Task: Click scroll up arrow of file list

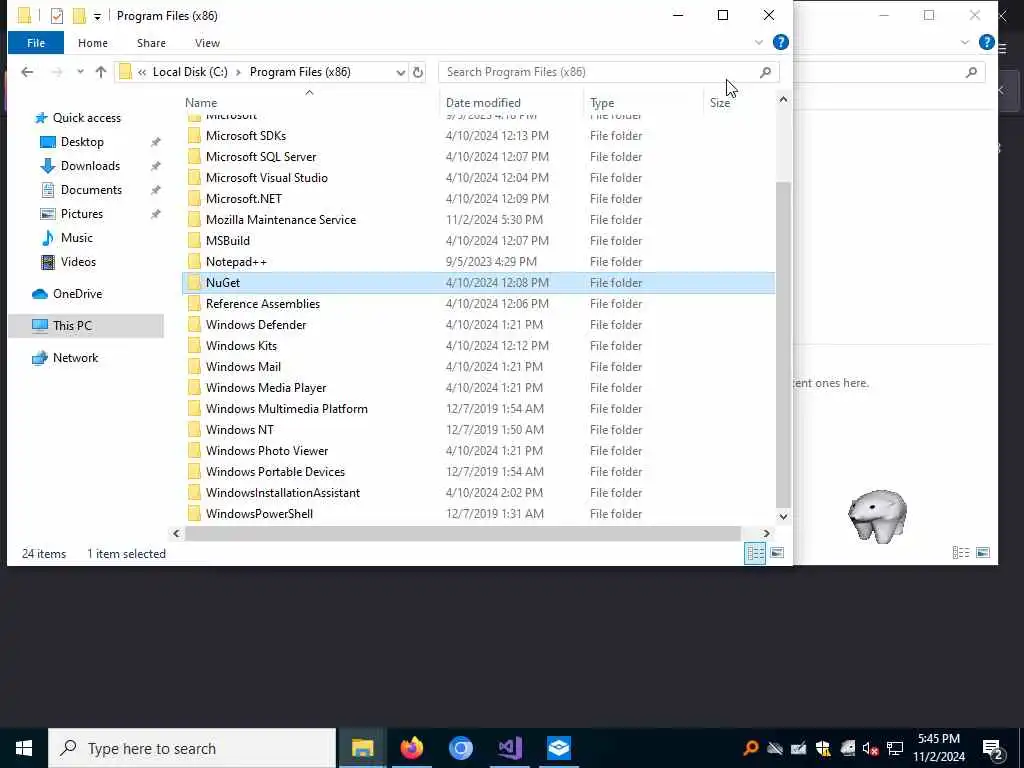Action: (x=783, y=99)
